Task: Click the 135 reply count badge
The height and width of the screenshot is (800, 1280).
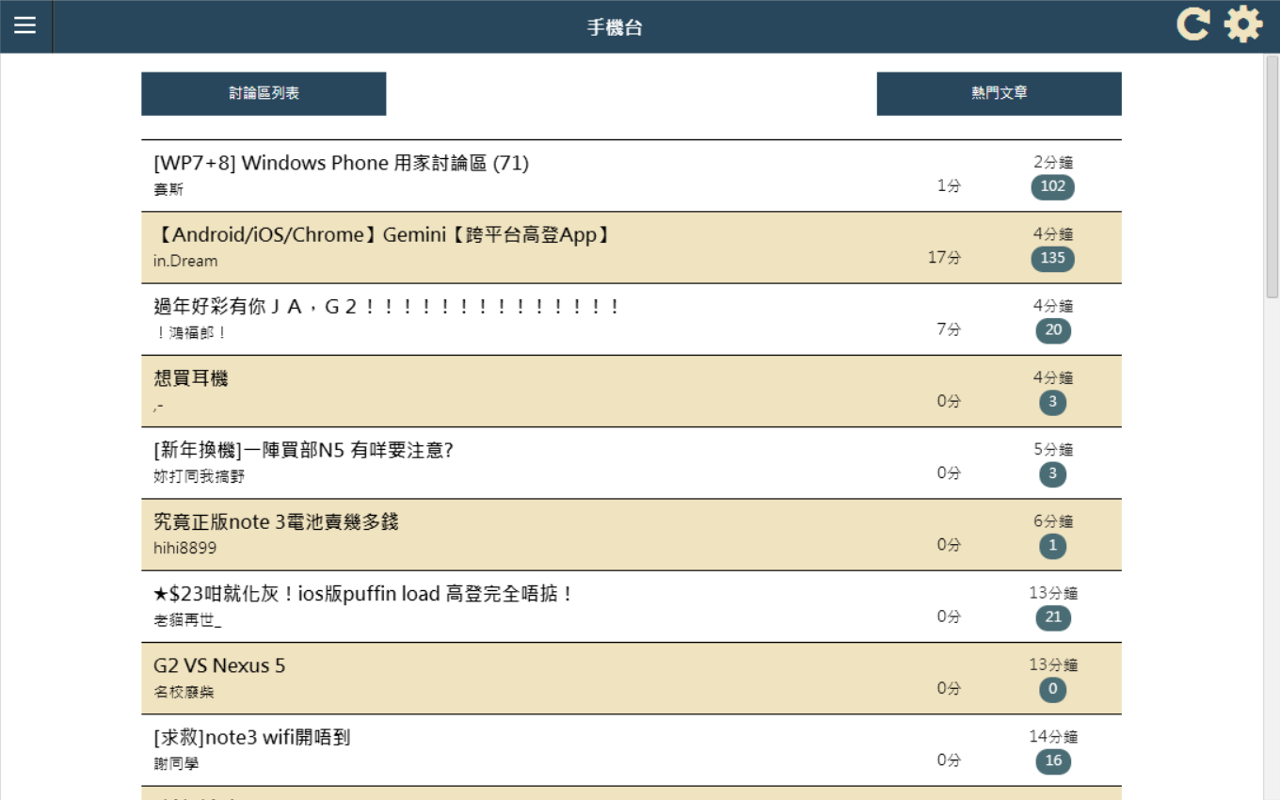Action: click(1053, 259)
